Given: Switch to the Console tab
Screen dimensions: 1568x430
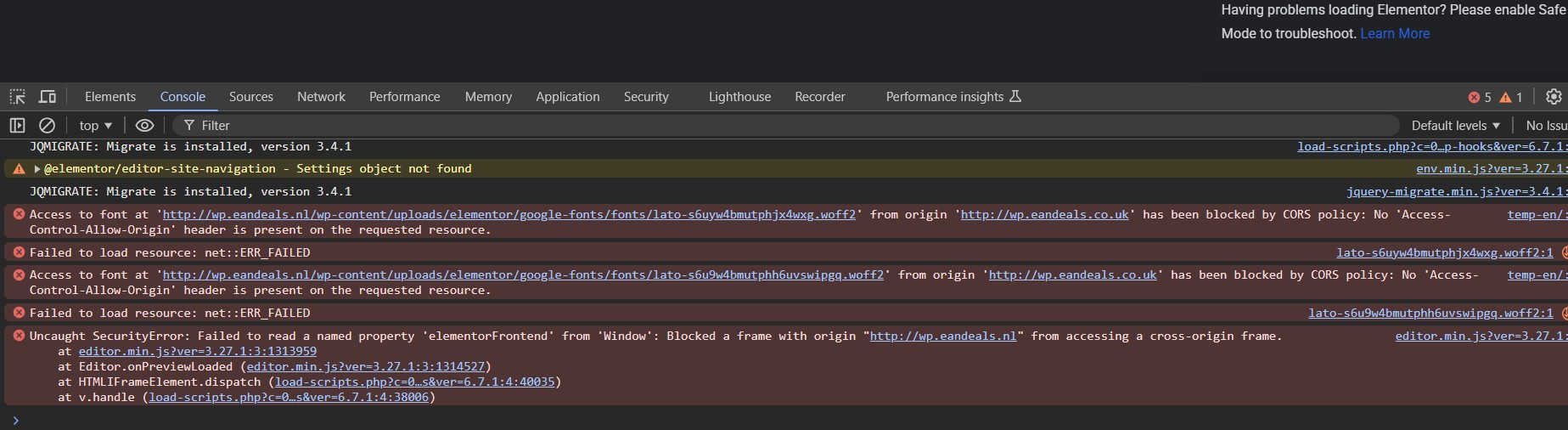Looking at the screenshot, I should [183, 97].
